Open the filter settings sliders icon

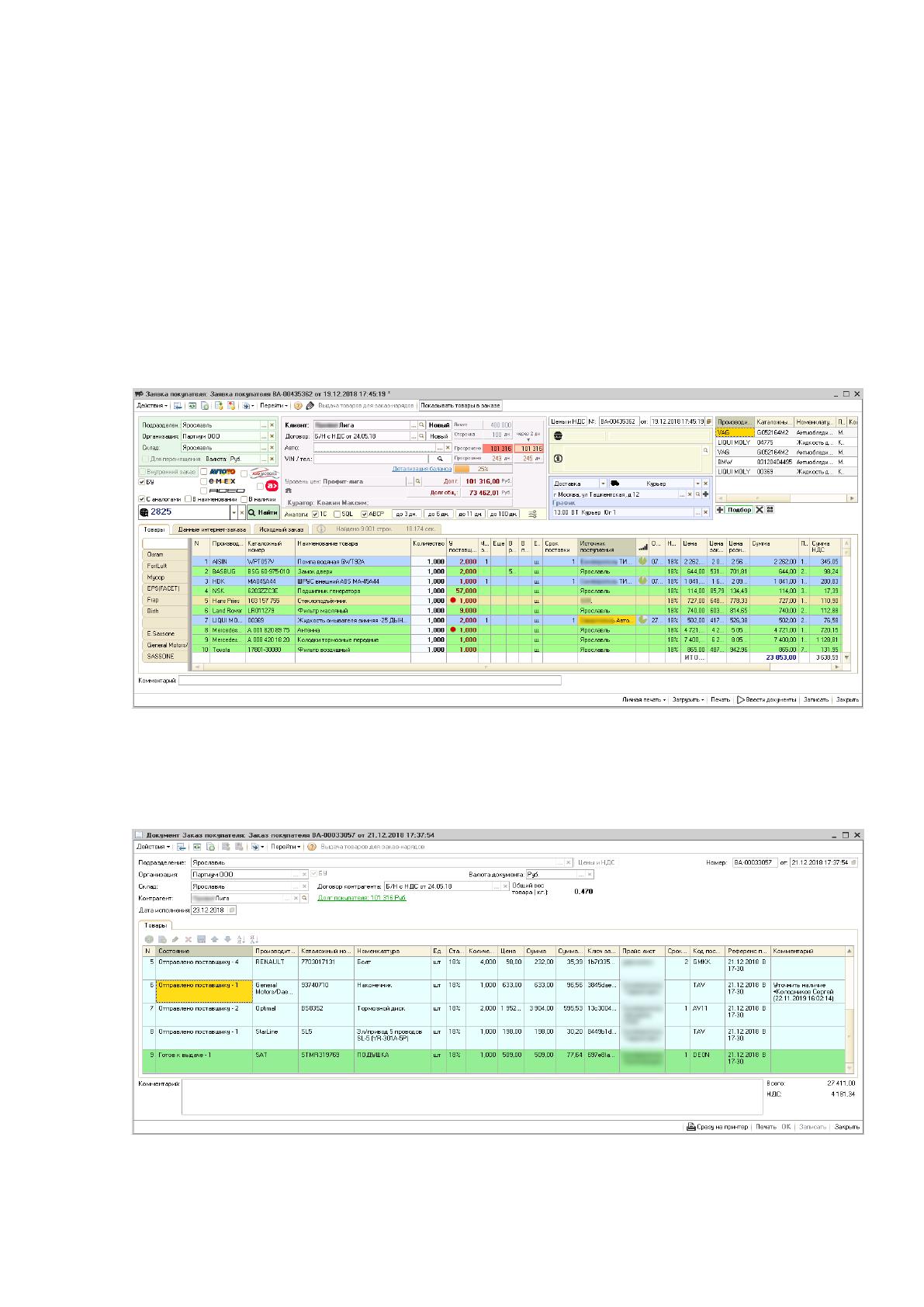[x=533, y=514]
